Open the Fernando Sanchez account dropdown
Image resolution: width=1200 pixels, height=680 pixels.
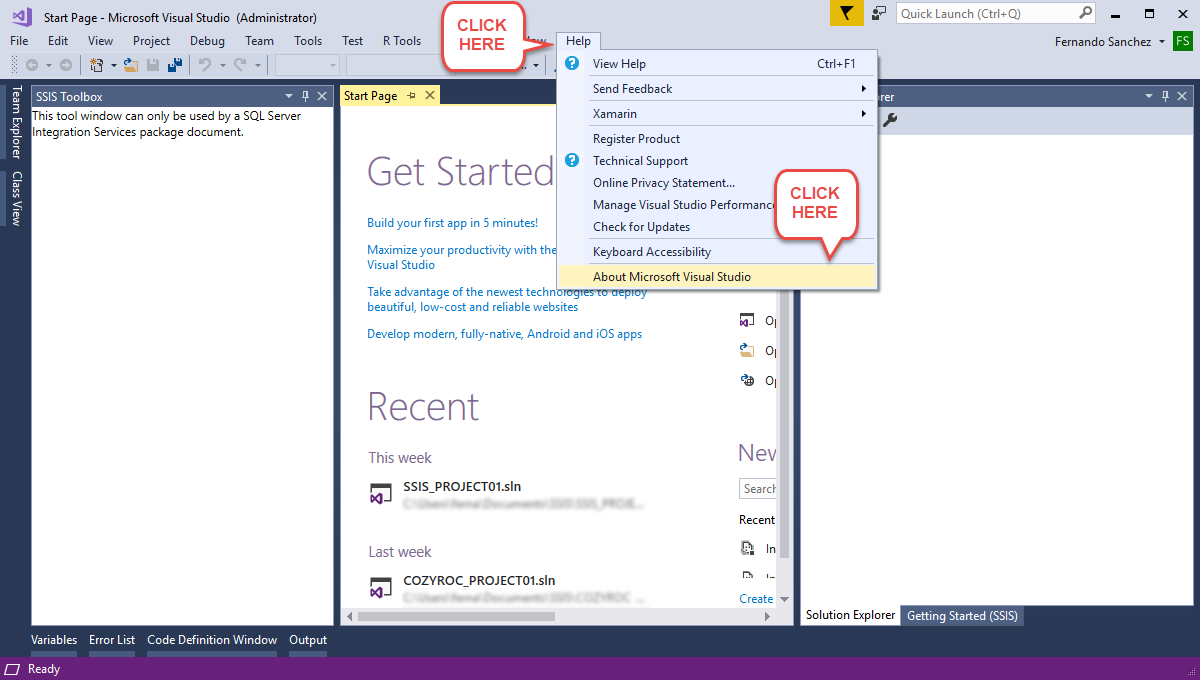tap(1162, 42)
